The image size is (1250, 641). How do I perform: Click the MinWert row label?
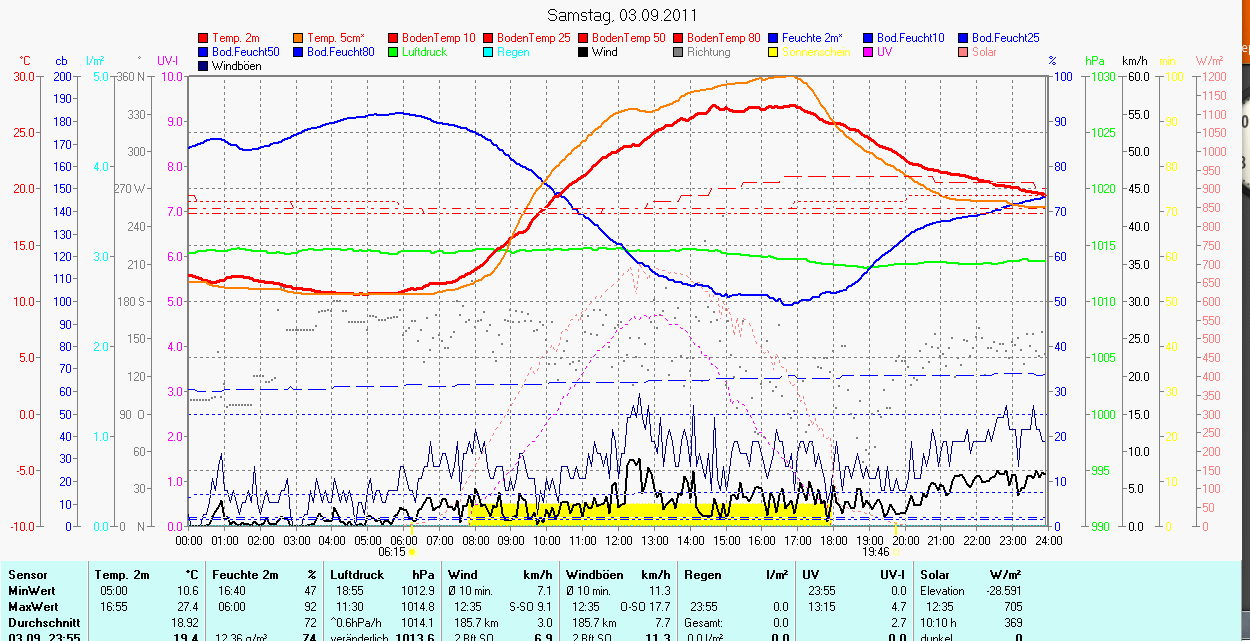click(x=31, y=591)
